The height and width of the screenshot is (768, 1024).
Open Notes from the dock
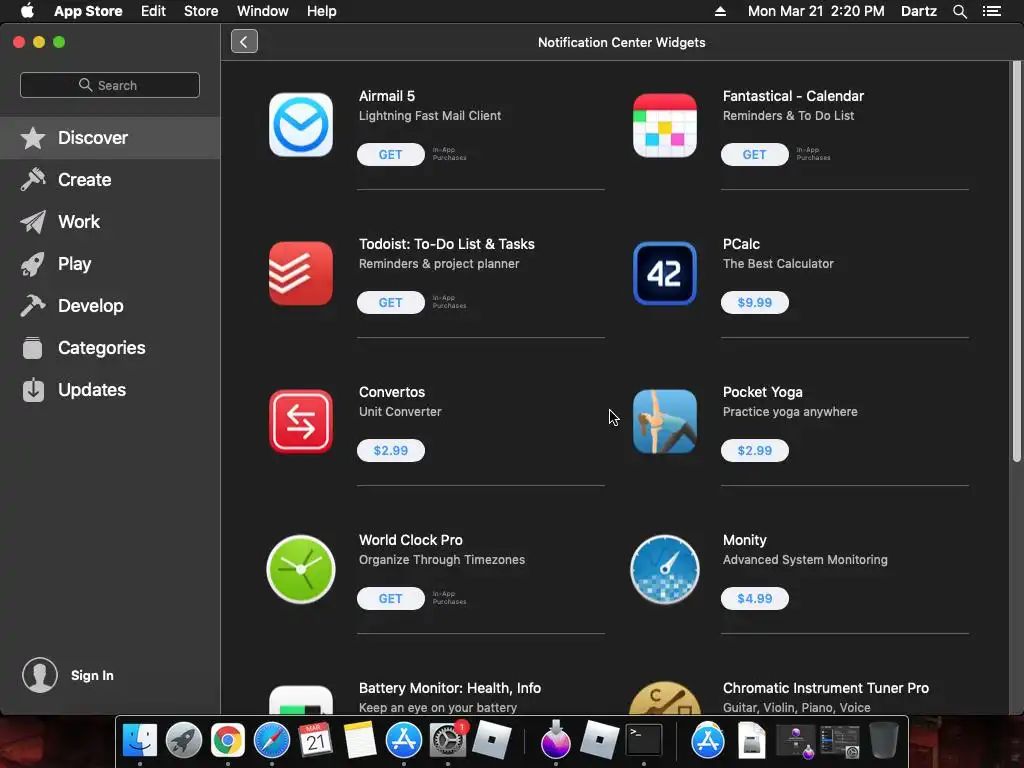click(x=359, y=741)
